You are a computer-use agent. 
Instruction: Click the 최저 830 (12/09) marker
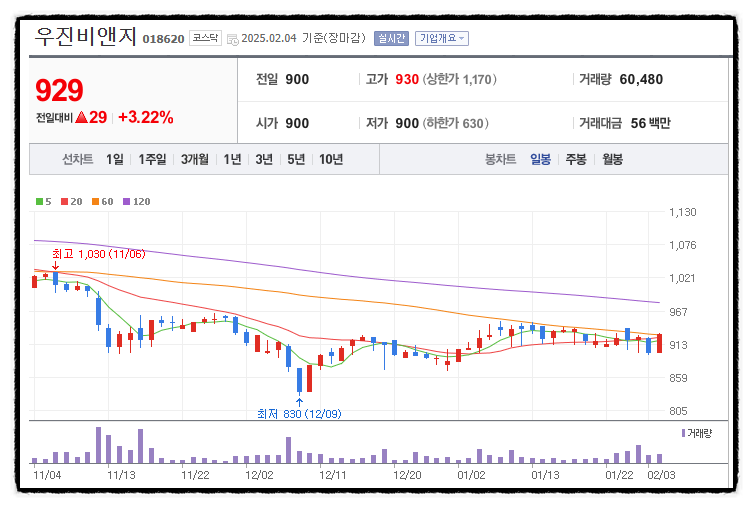[299, 414]
